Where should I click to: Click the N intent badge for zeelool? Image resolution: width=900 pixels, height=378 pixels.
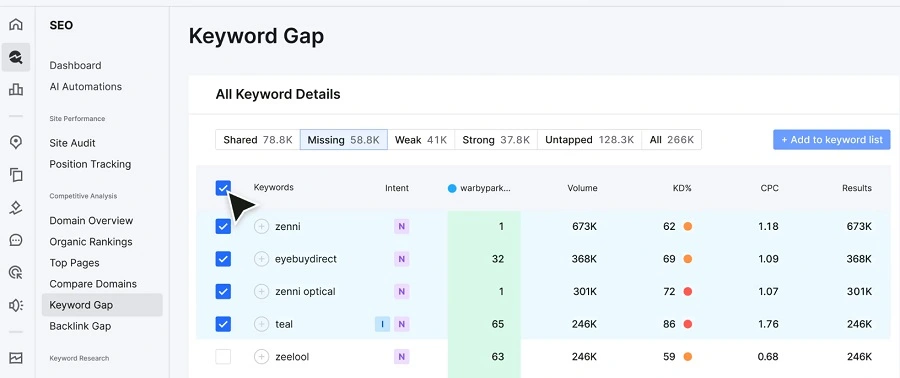401,357
